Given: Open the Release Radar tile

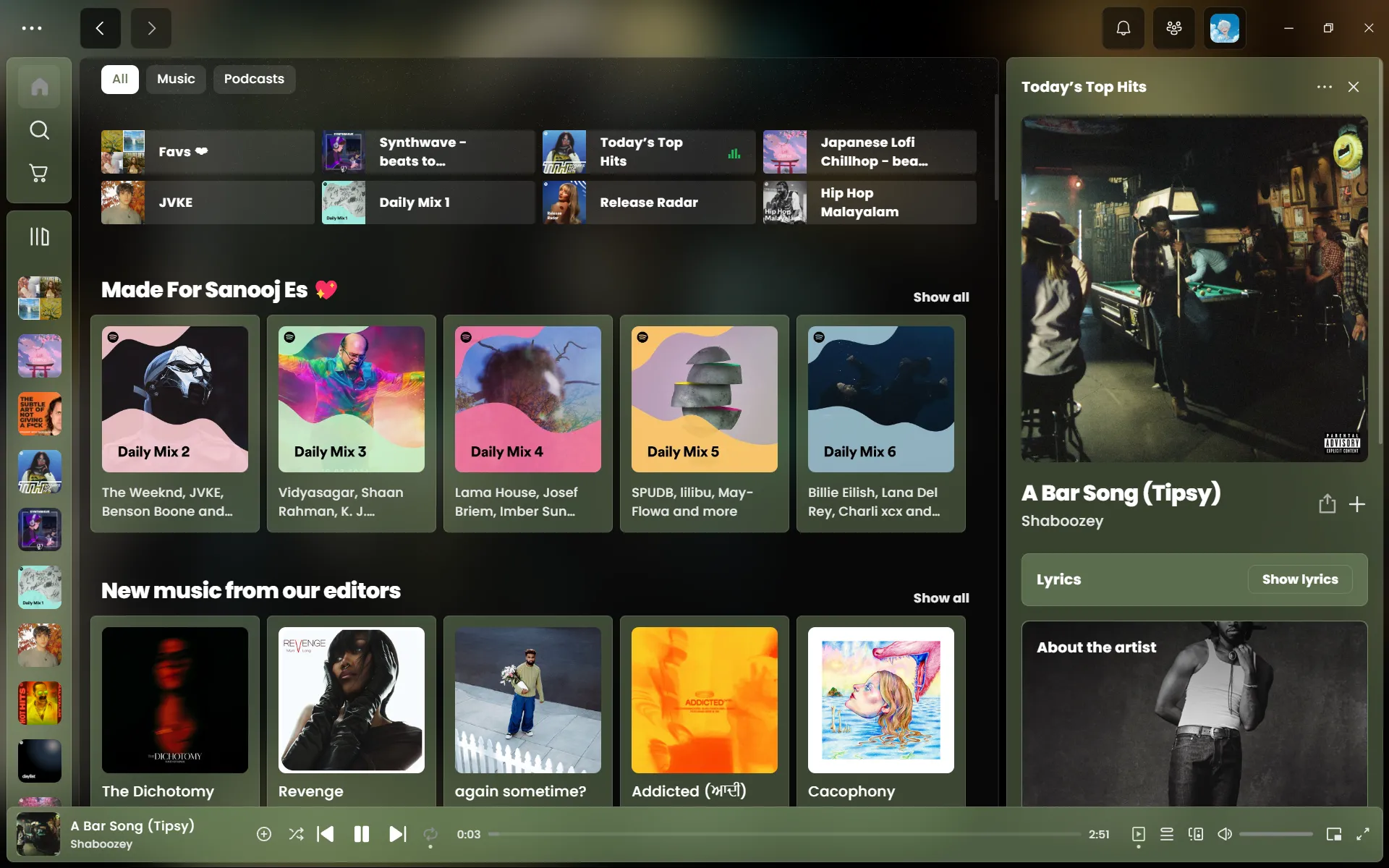Looking at the screenshot, I should coord(649,203).
